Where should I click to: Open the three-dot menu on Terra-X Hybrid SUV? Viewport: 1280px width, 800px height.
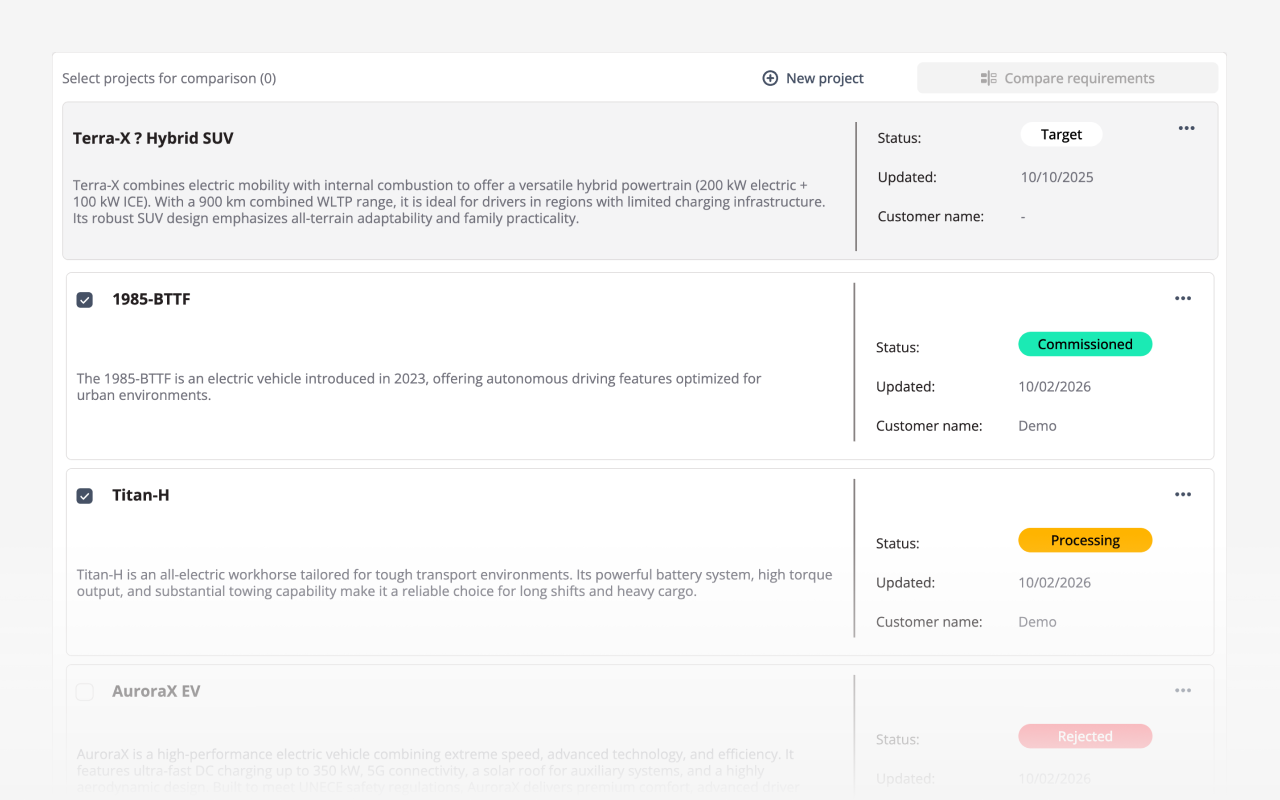click(x=1186, y=128)
